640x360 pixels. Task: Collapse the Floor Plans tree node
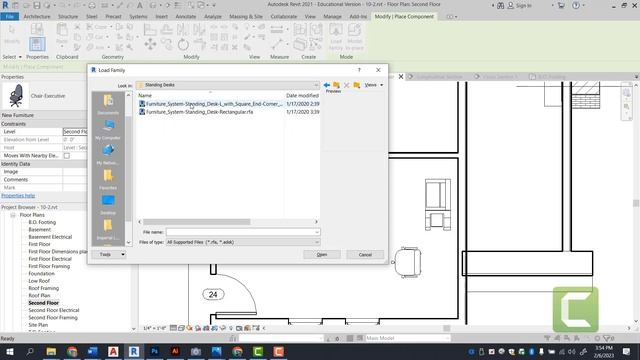(x=13, y=215)
